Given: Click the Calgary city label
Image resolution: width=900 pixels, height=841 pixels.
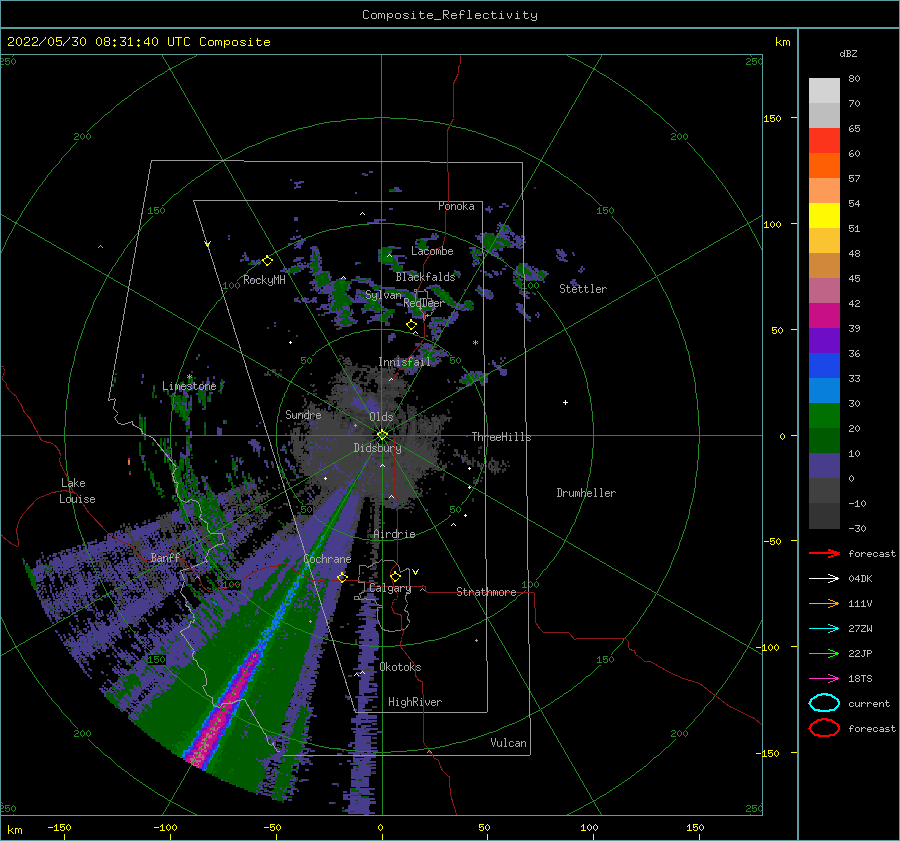Looking at the screenshot, I should point(390,588).
